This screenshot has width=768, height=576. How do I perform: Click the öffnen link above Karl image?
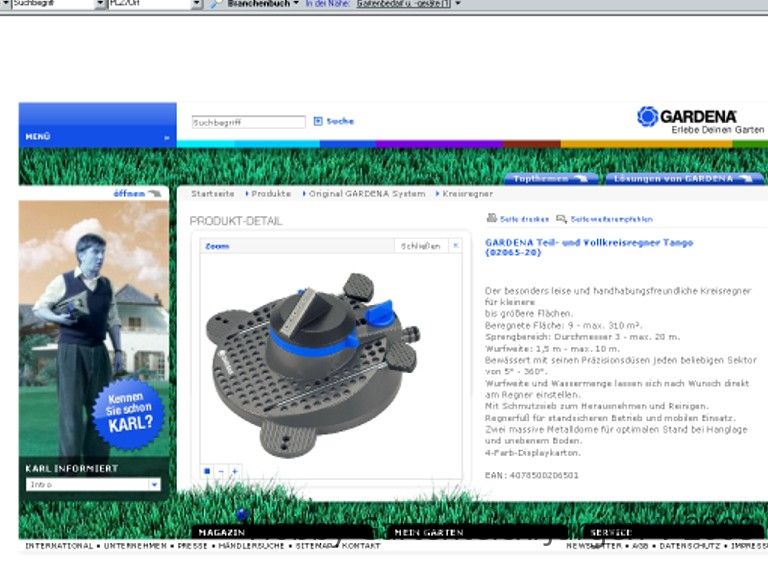coord(129,193)
